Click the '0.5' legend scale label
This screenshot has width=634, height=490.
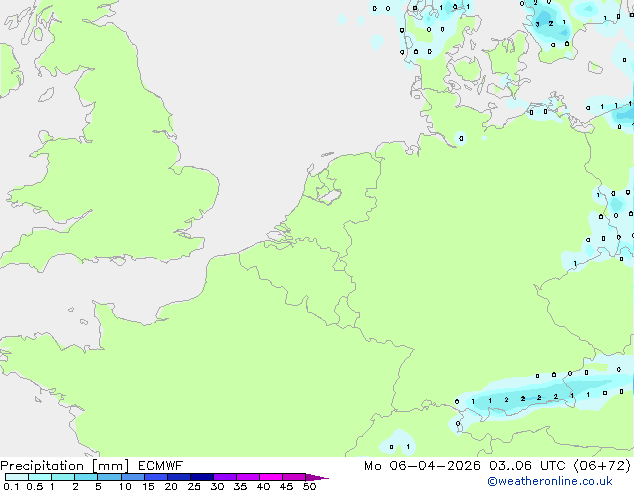pyautogui.click(x=35, y=486)
